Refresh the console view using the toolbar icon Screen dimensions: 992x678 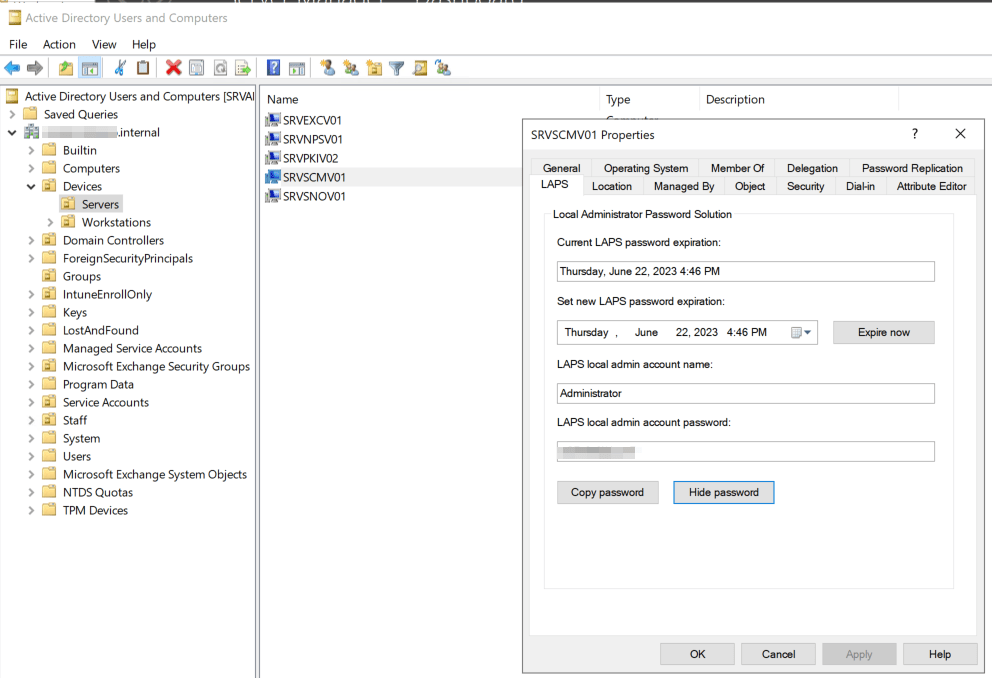tap(219, 68)
